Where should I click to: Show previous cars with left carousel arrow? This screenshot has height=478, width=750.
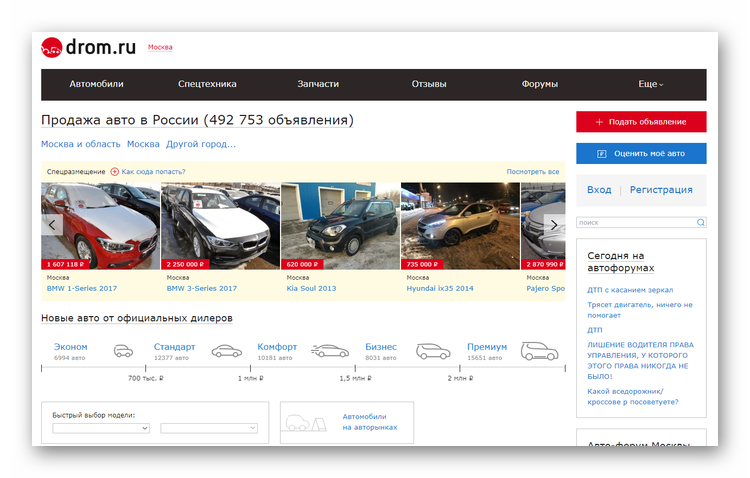pyautogui.click(x=52, y=224)
